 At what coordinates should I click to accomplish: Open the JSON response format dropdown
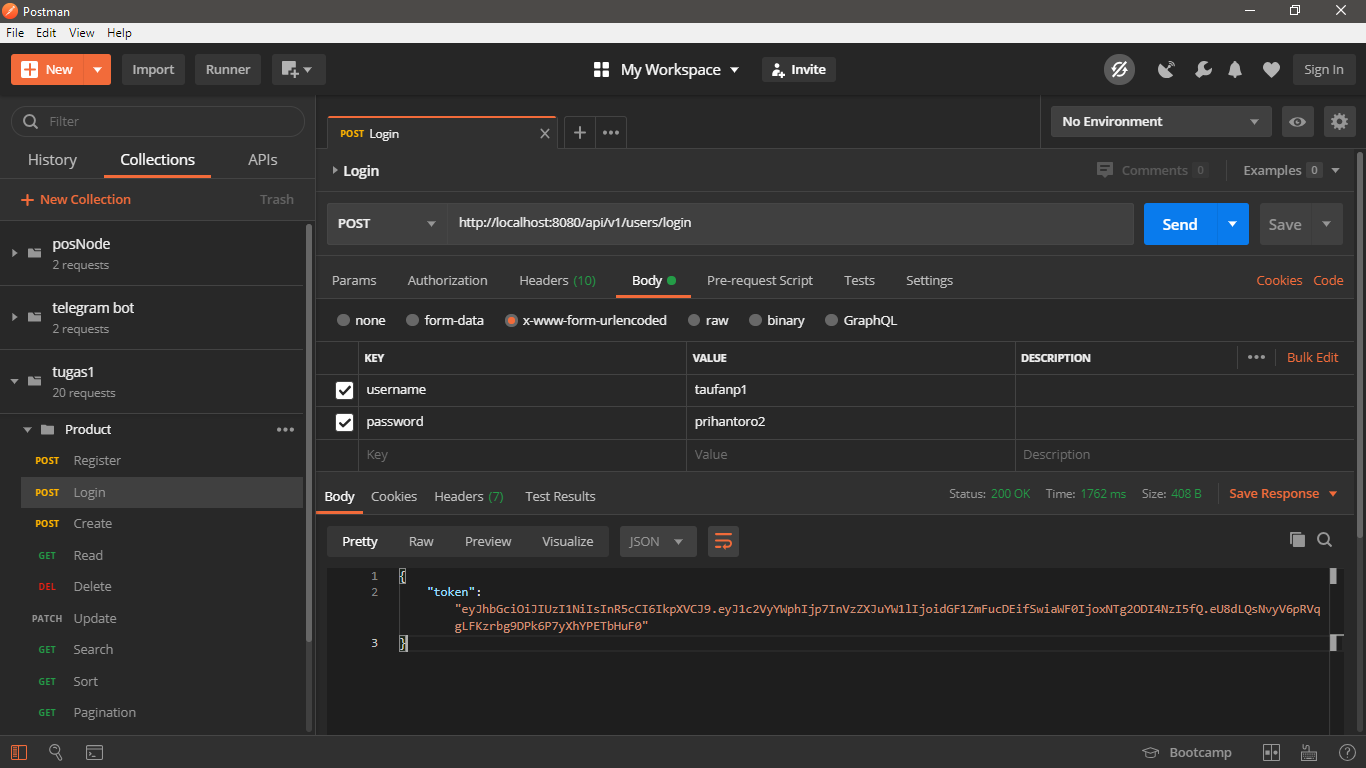coord(657,541)
